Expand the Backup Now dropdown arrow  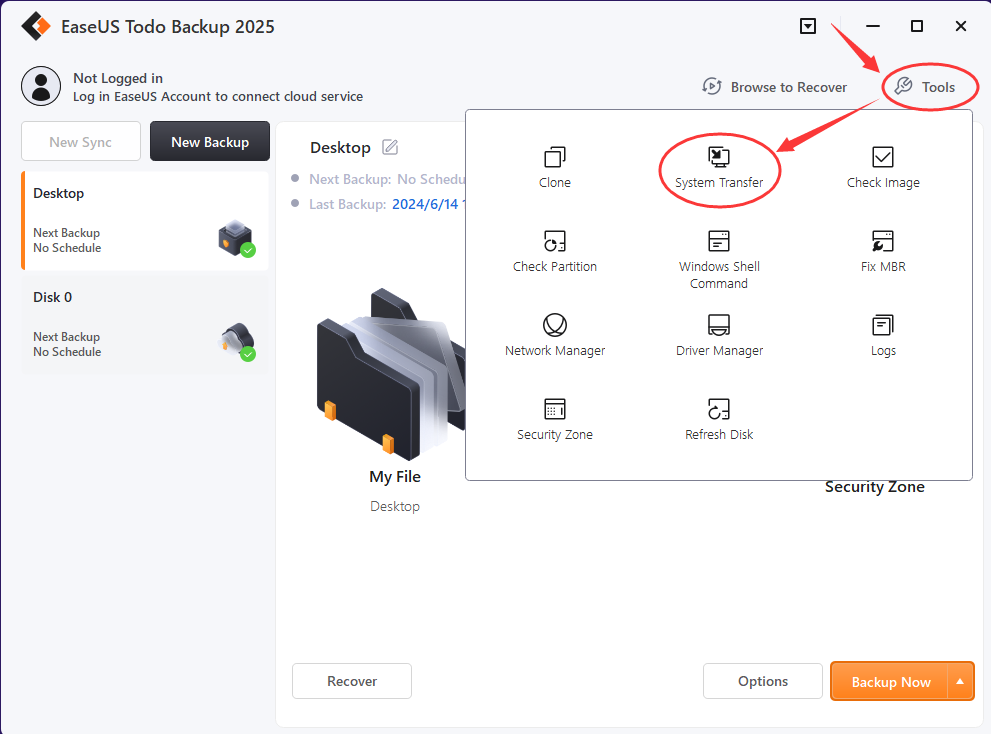point(961,682)
